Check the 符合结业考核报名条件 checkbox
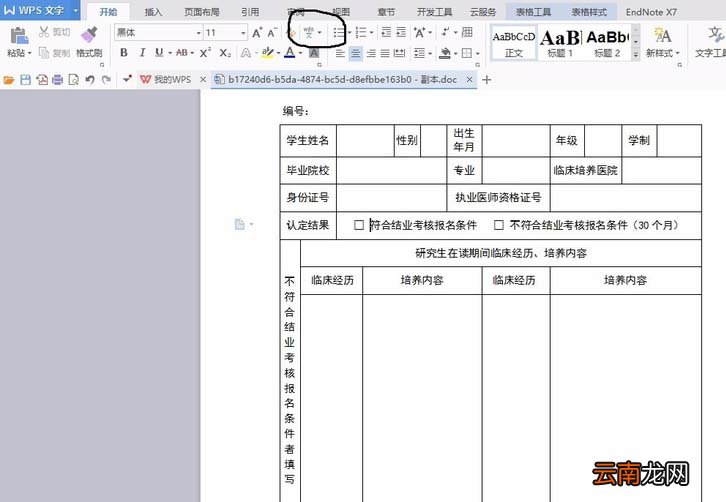The image size is (726, 502). (359, 225)
